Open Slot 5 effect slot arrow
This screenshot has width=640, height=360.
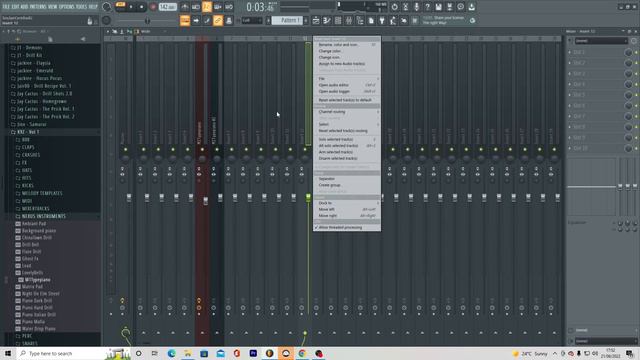(x=570, y=95)
